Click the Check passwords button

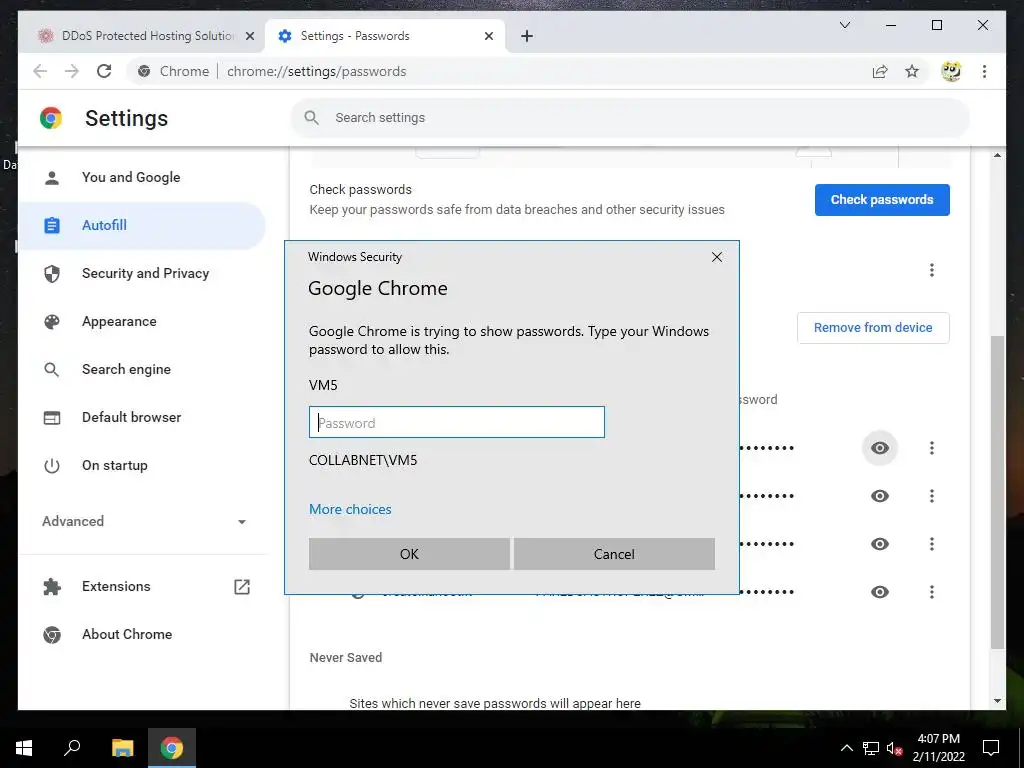[882, 200]
